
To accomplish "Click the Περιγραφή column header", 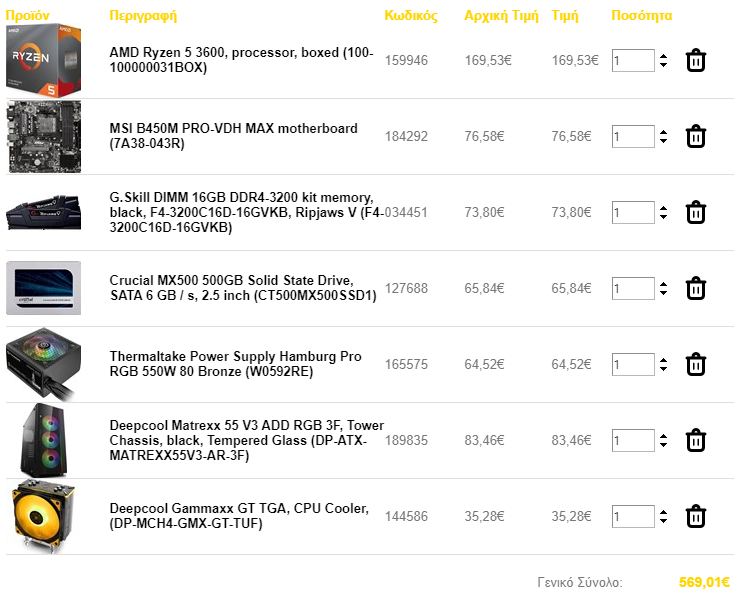I will (143, 16).
